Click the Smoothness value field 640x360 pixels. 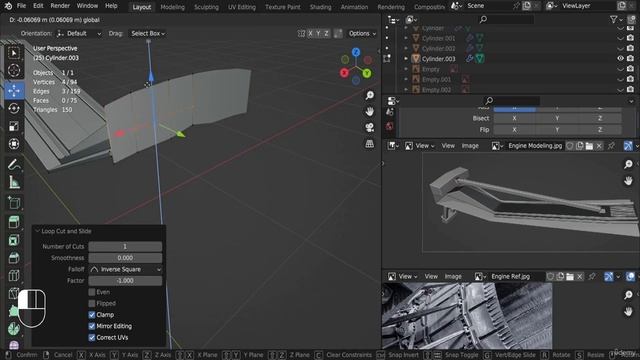click(125, 258)
